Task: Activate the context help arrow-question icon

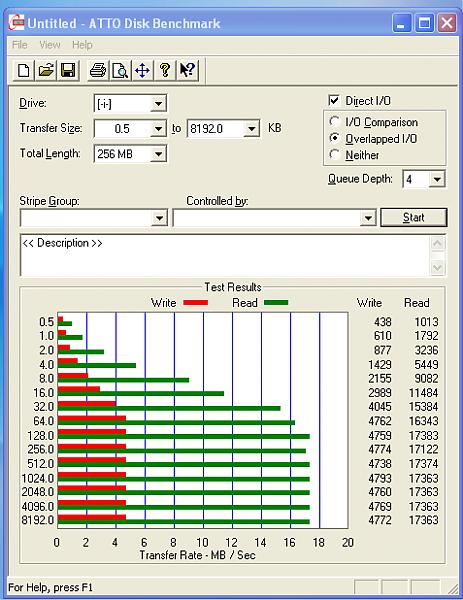Action: [x=187, y=70]
